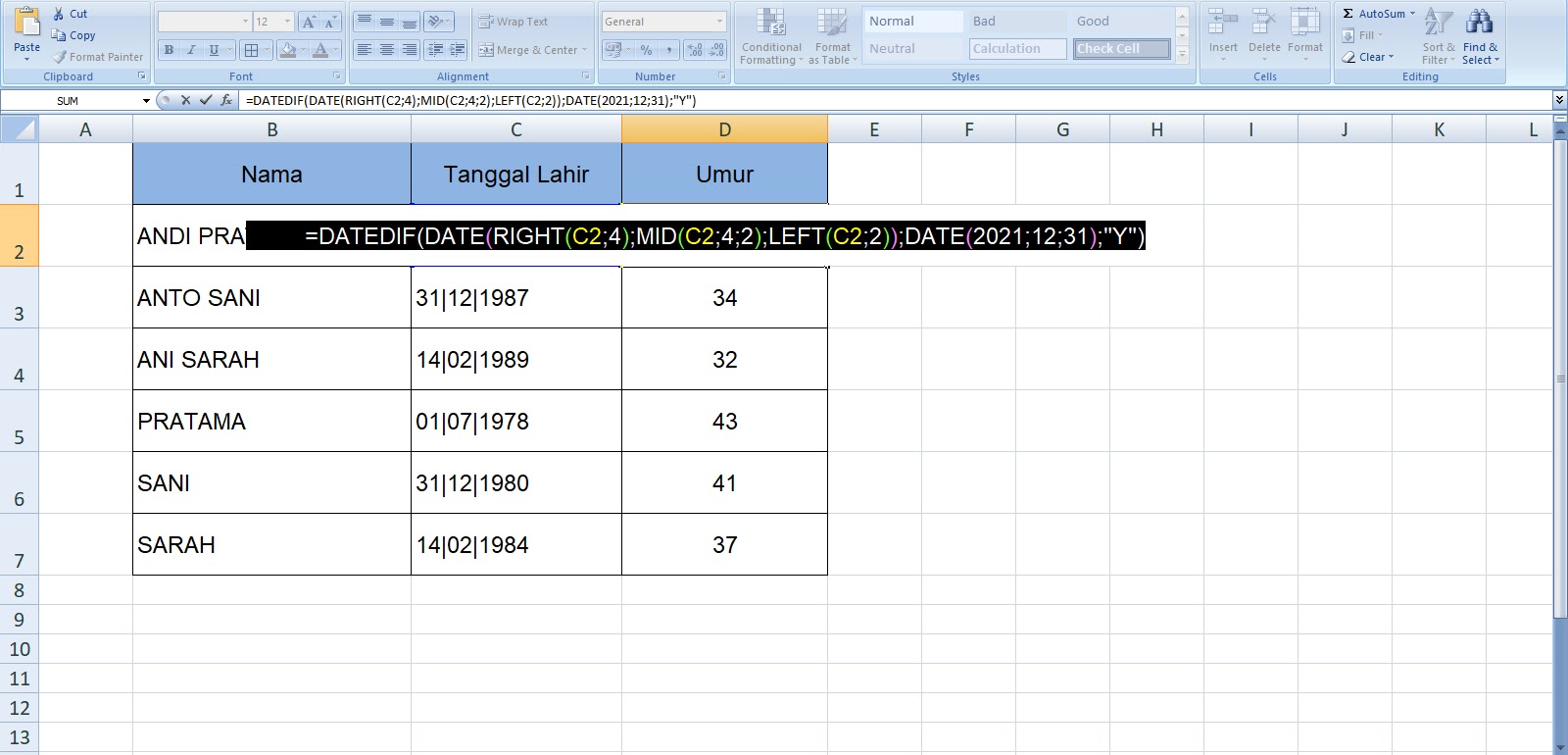Click cell with 31|12|1987
This screenshot has width=1568, height=755.
(515, 298)
